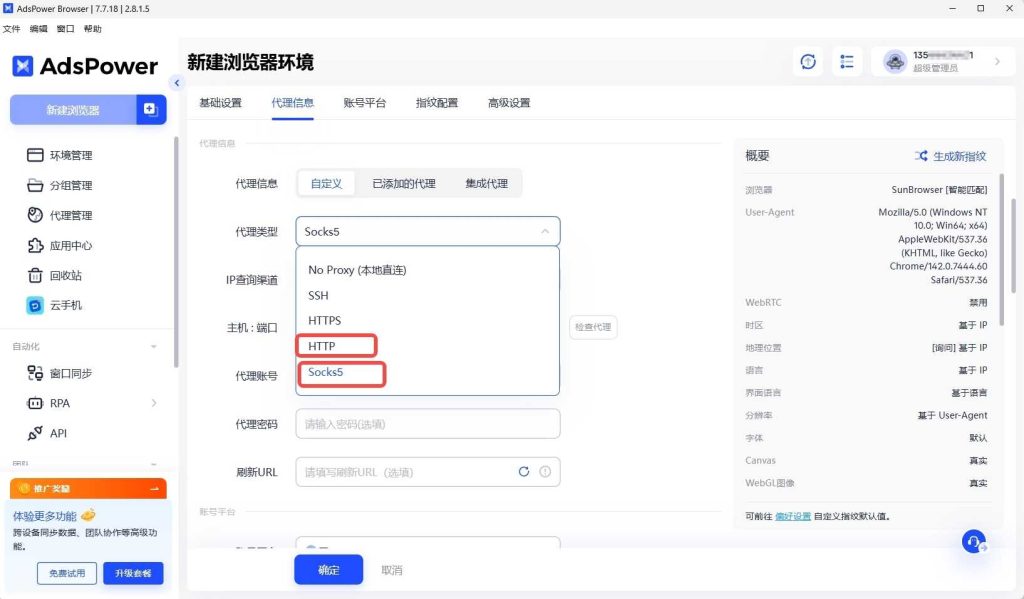Open 云手机 in the sidebar
This screenshot has height=599, width=1024.
[x=65, y=305]
